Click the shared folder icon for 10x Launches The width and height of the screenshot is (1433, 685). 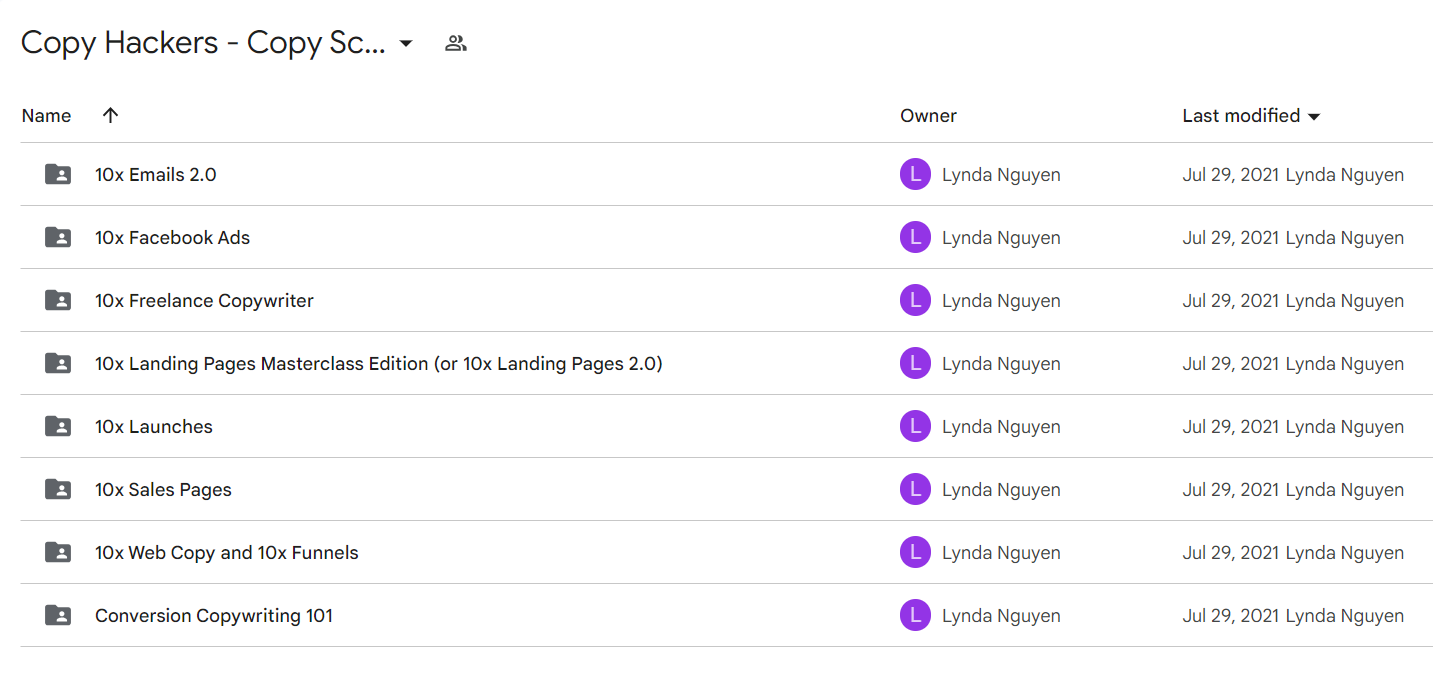point(58,426)
